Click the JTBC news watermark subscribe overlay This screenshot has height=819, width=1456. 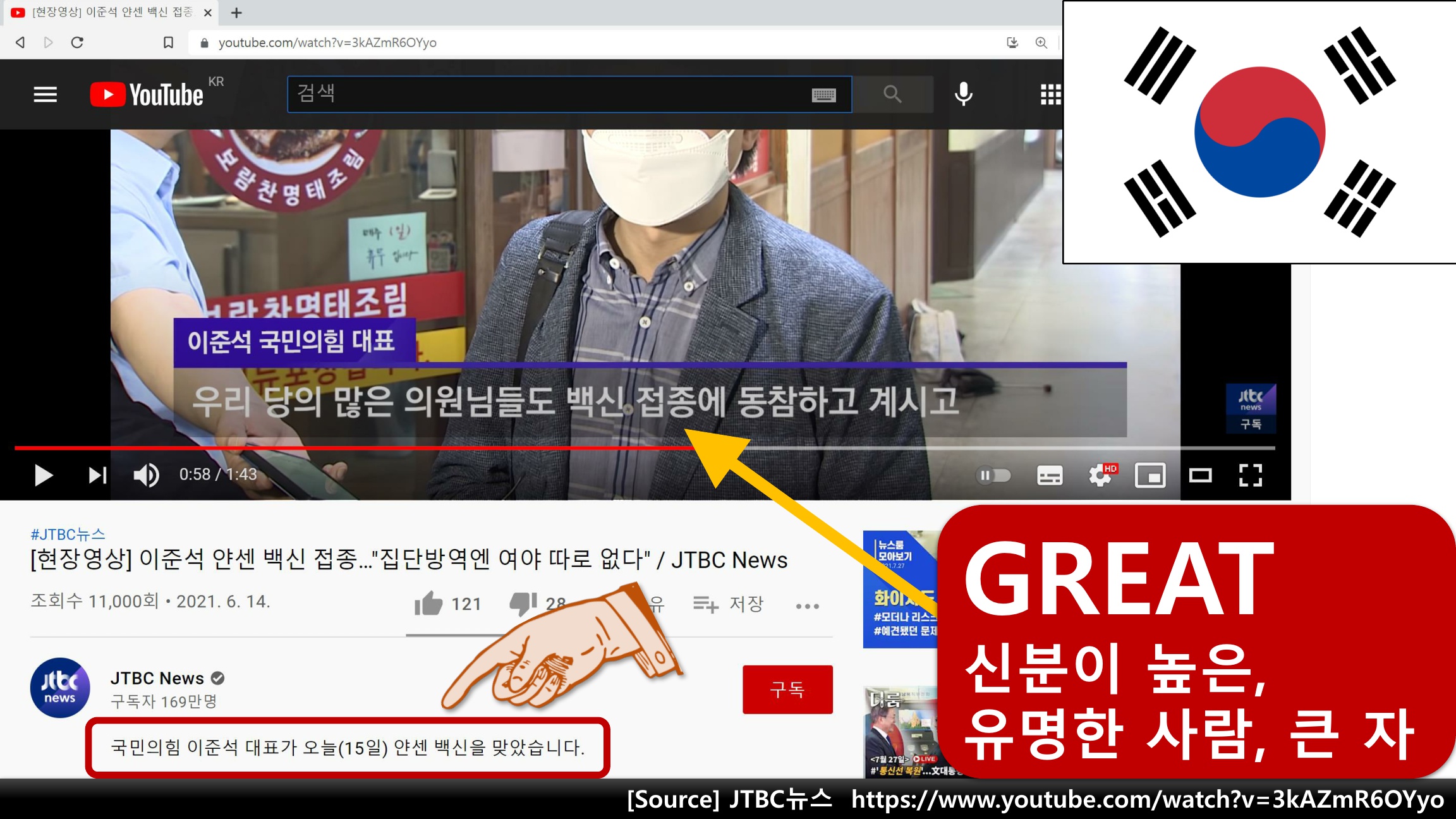point(1251,408)
